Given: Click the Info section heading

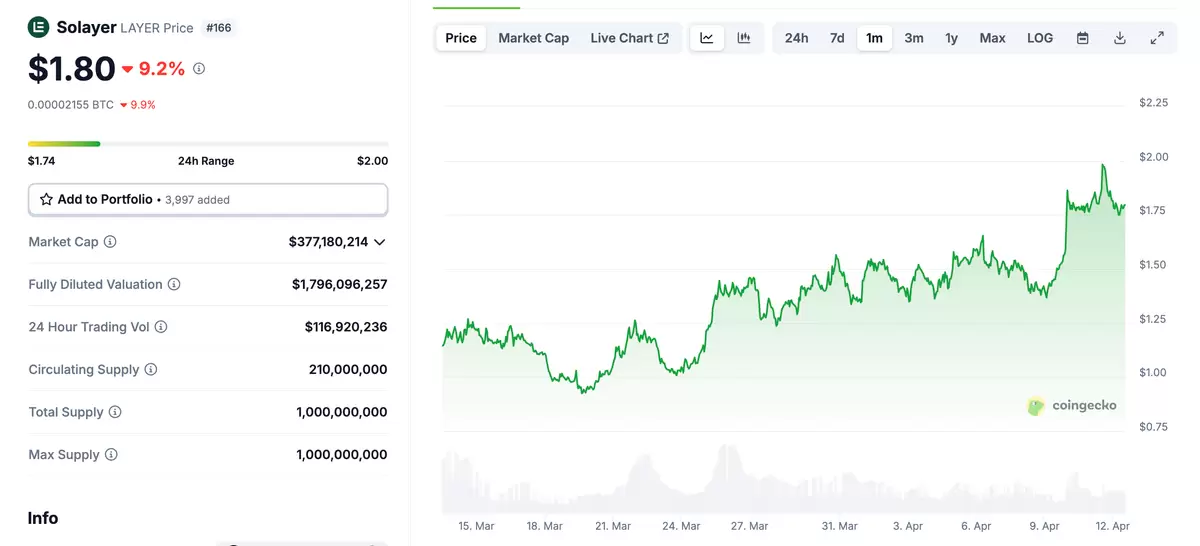Looking at the screenshot, I should pos(43,518).
